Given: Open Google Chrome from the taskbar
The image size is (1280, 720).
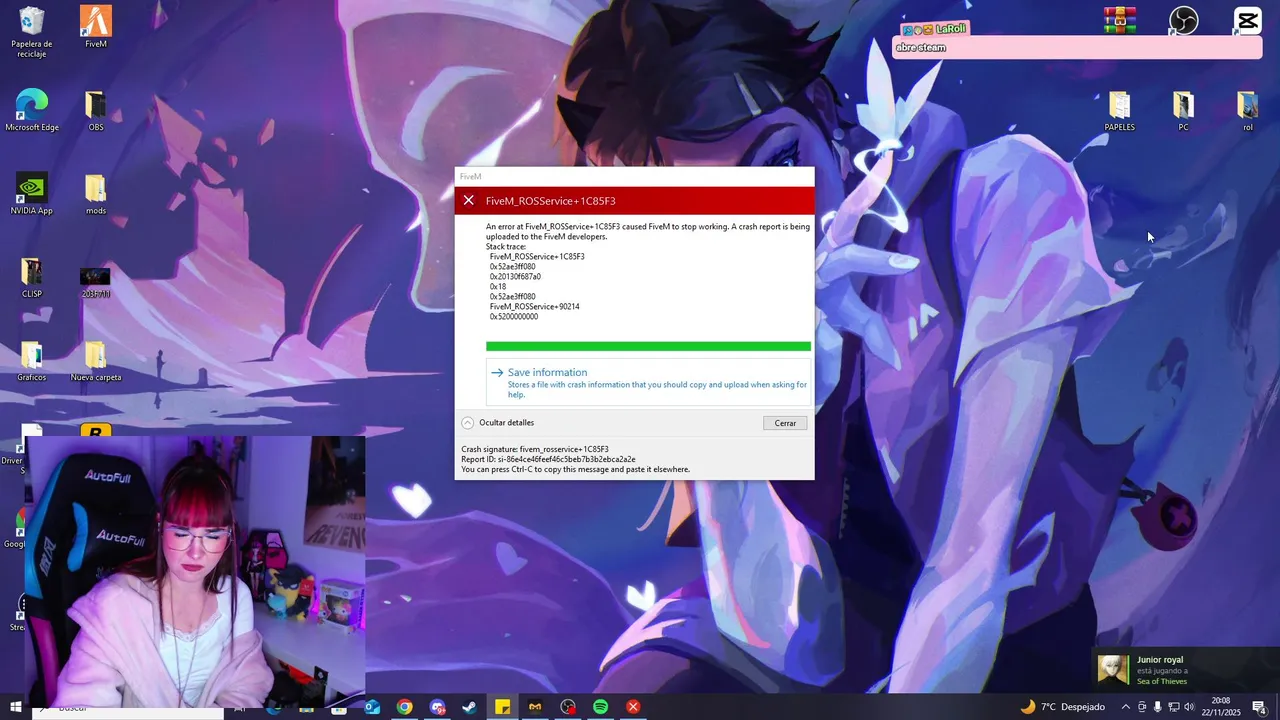Looking at the screenshot, I should click(404, 707).
